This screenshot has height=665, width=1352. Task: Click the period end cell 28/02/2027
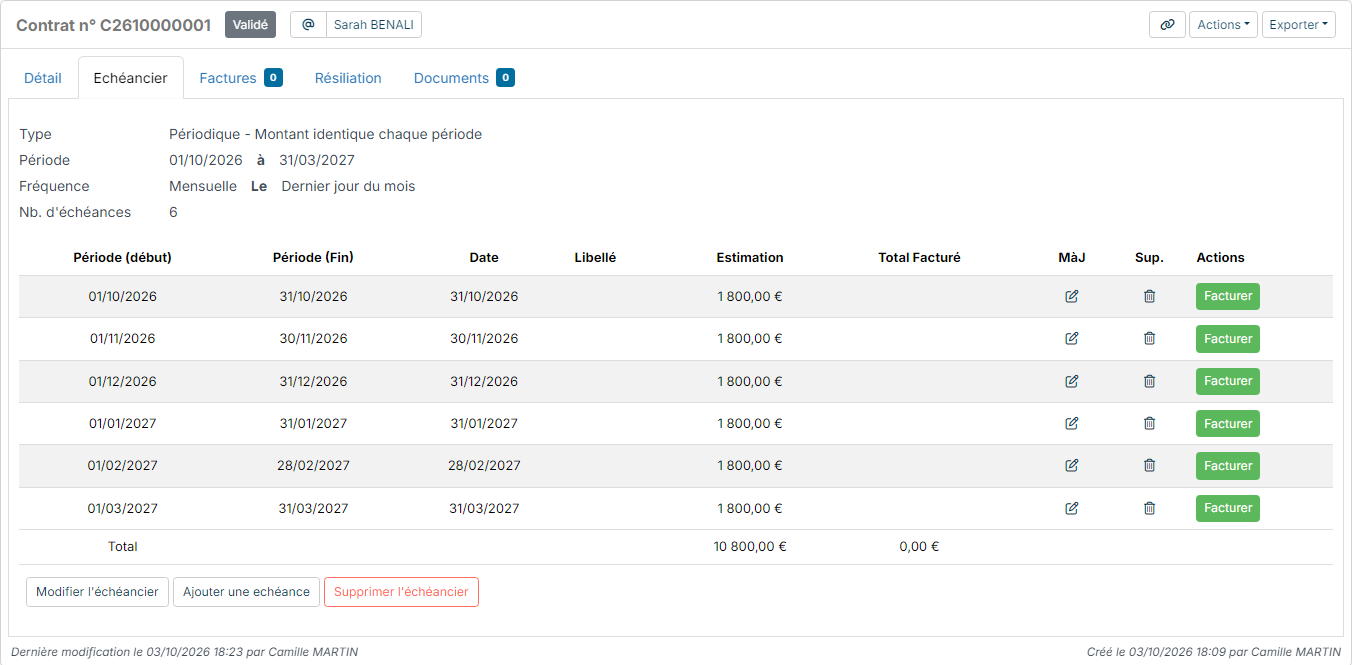[313, 466]
